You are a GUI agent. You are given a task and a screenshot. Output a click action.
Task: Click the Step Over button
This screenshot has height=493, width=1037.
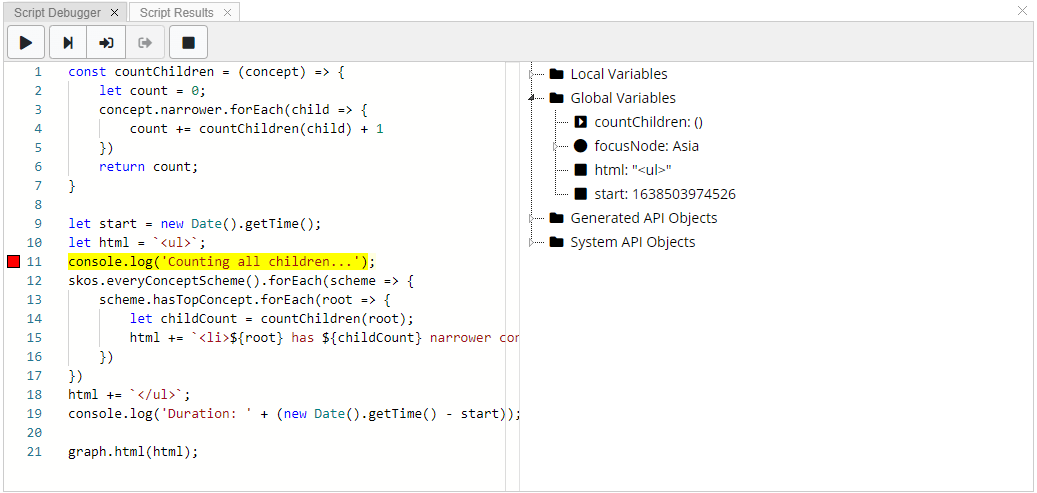coord(68,43)
